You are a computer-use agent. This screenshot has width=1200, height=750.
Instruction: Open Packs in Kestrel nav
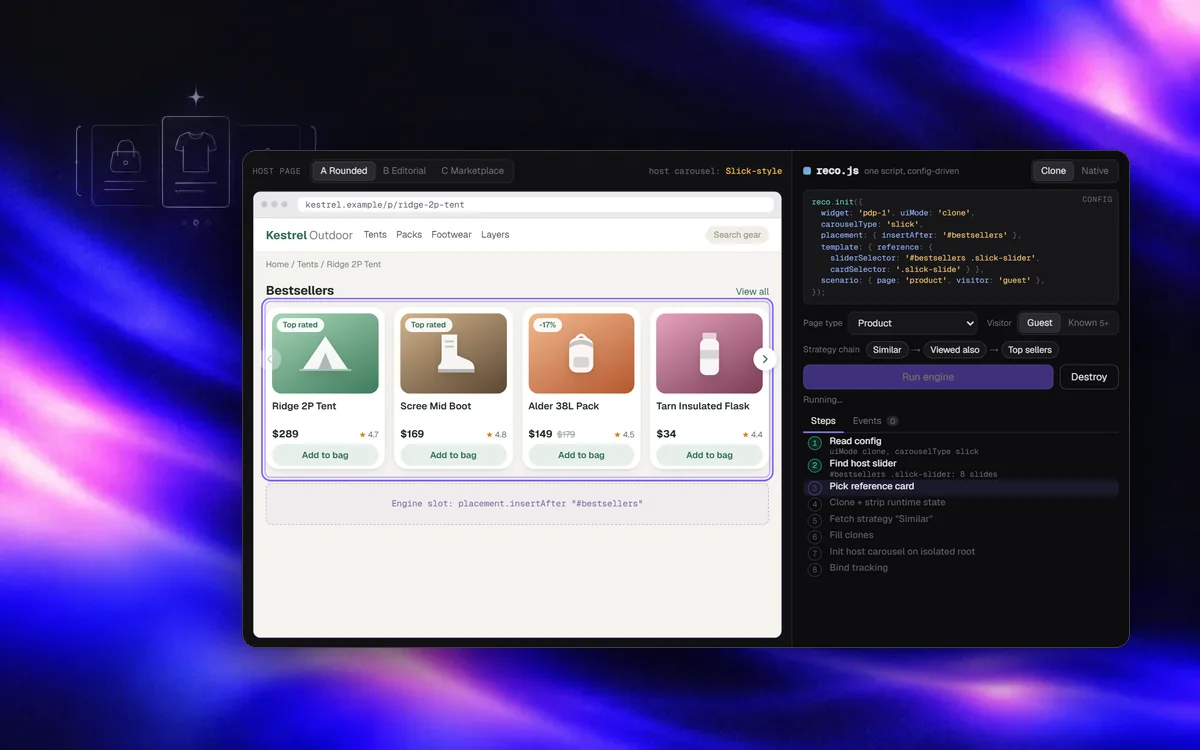coord(409,235)
